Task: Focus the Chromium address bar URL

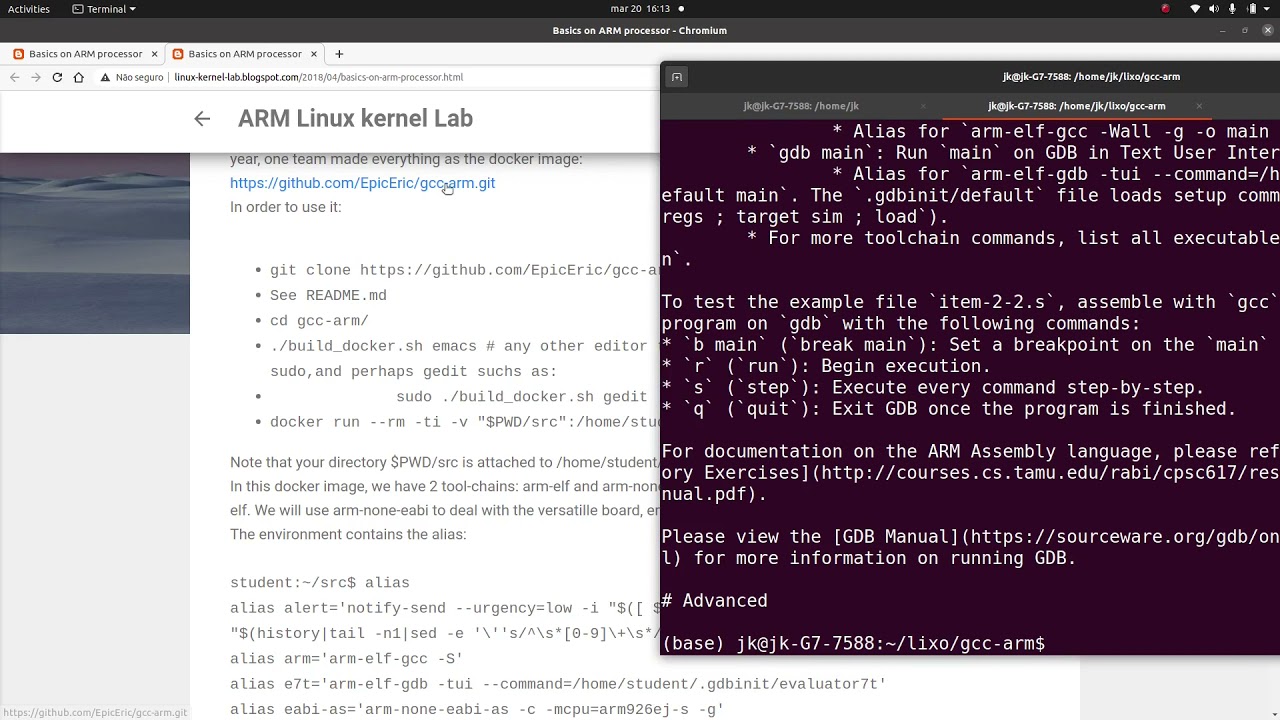Action: coord(318,77)
